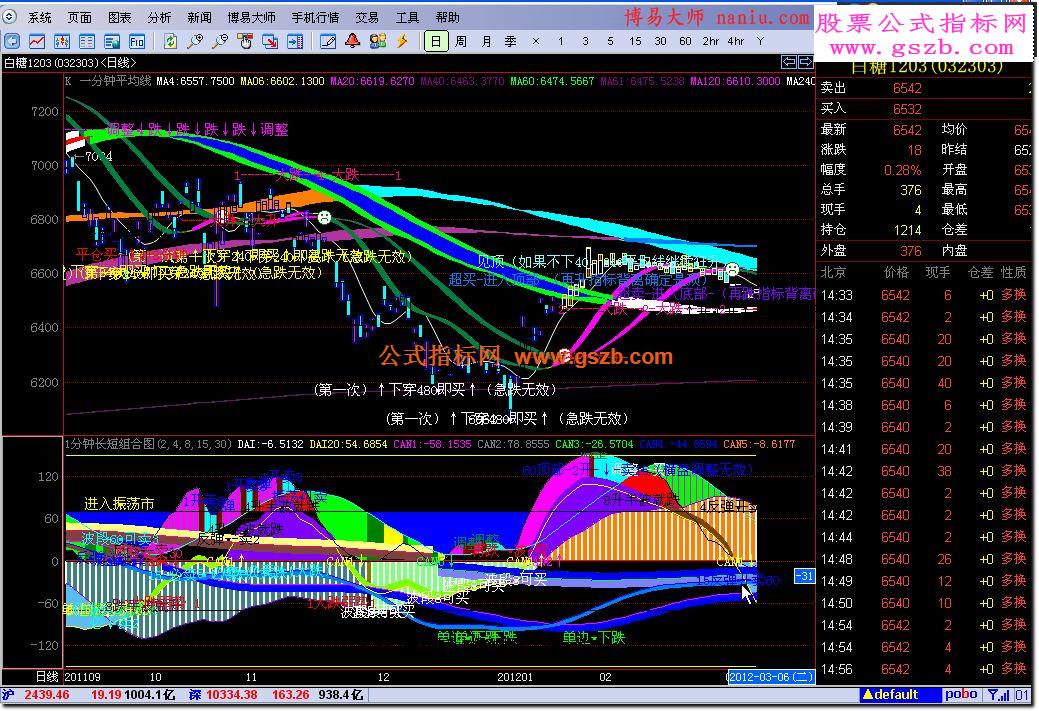
Task: Switch to 周 weekly period
Action: pyautogui.click(x=461, y=42)
